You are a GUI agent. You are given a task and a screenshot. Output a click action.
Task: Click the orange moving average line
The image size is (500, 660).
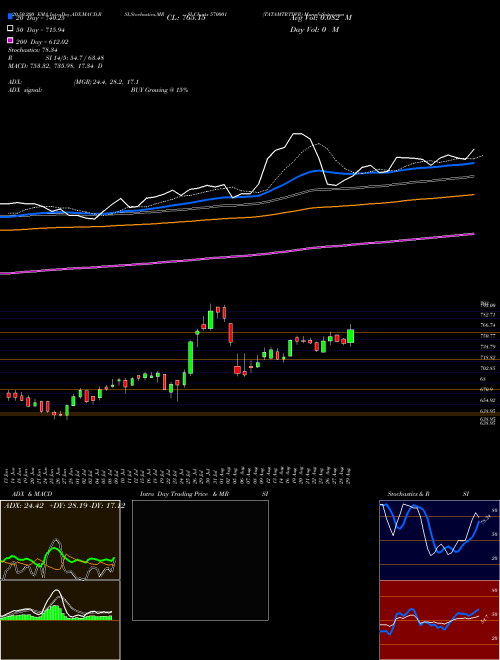tap(237, 218)
